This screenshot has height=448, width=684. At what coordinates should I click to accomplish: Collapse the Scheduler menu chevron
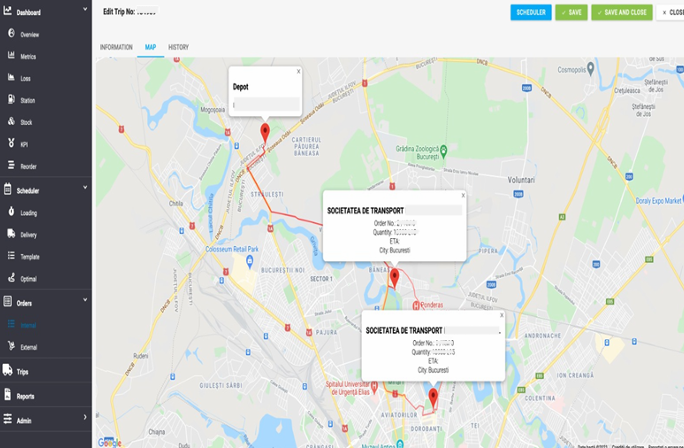click(x=85, y=188)
